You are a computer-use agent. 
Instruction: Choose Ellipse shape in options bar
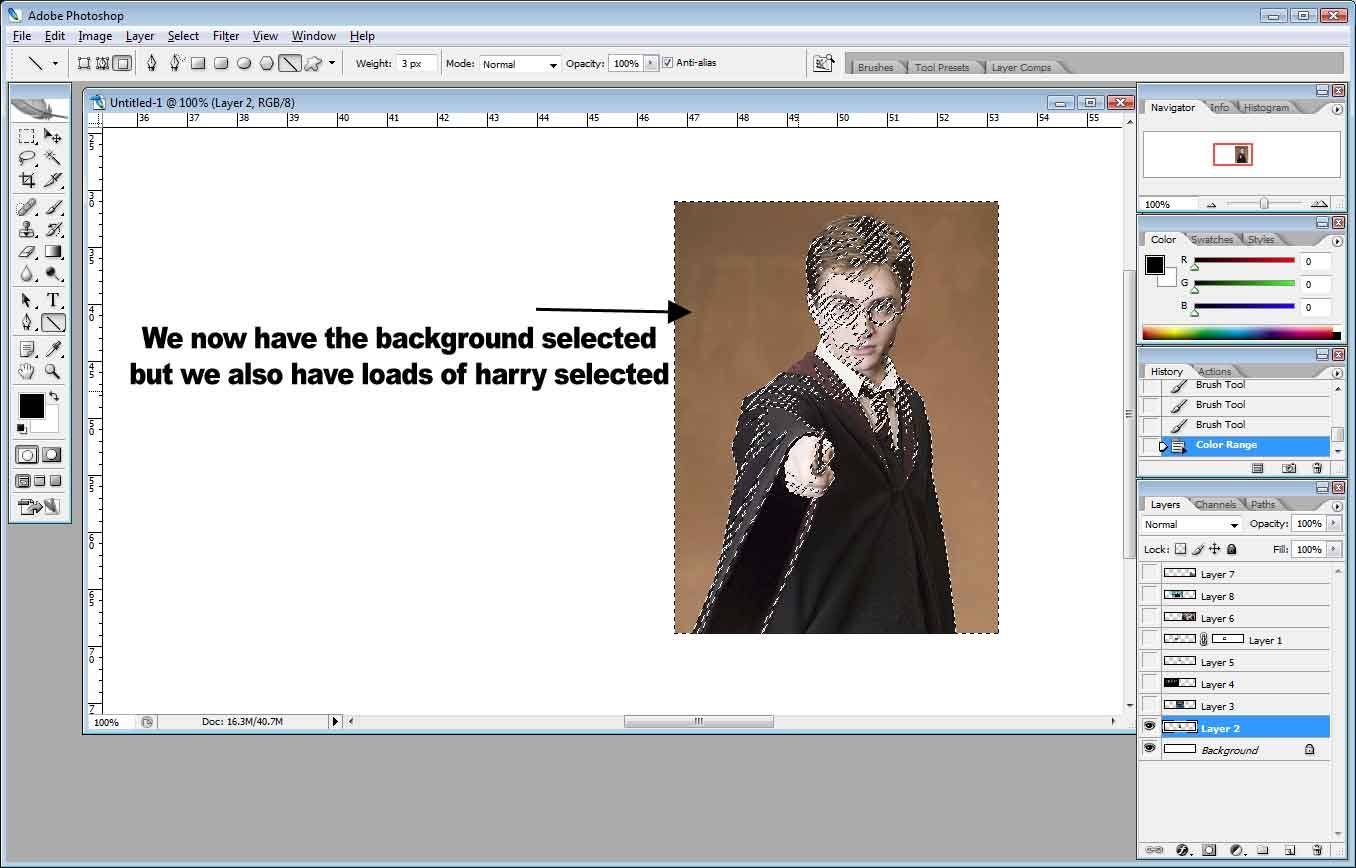pyautogui.click(x=244, y=63)
